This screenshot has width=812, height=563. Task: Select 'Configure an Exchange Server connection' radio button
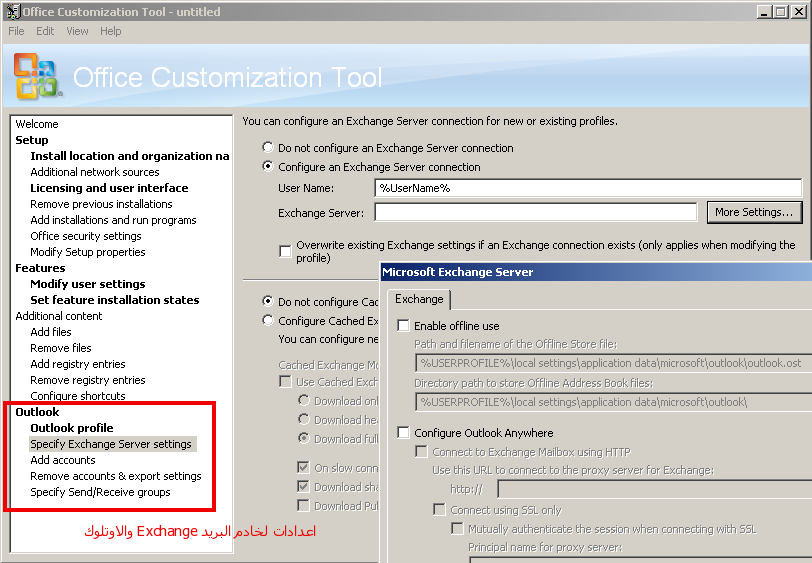(x=268, y=166)
